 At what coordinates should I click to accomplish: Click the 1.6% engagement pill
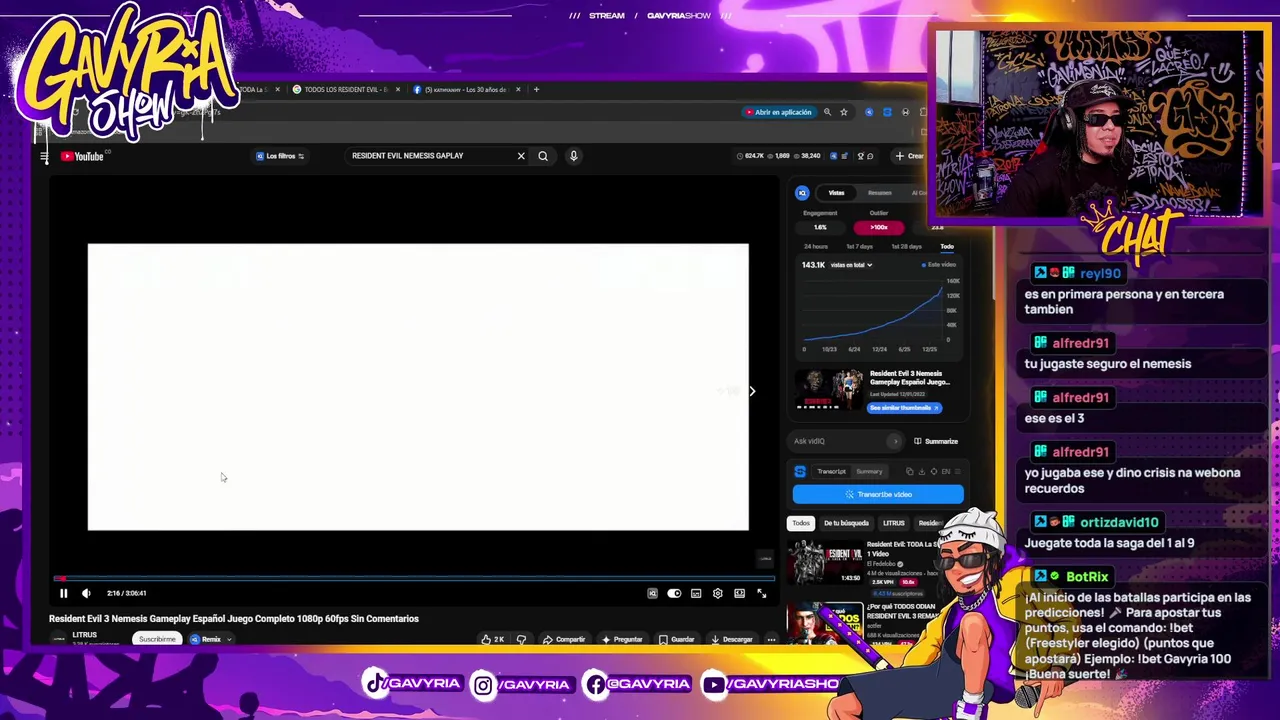pos(820,227)
